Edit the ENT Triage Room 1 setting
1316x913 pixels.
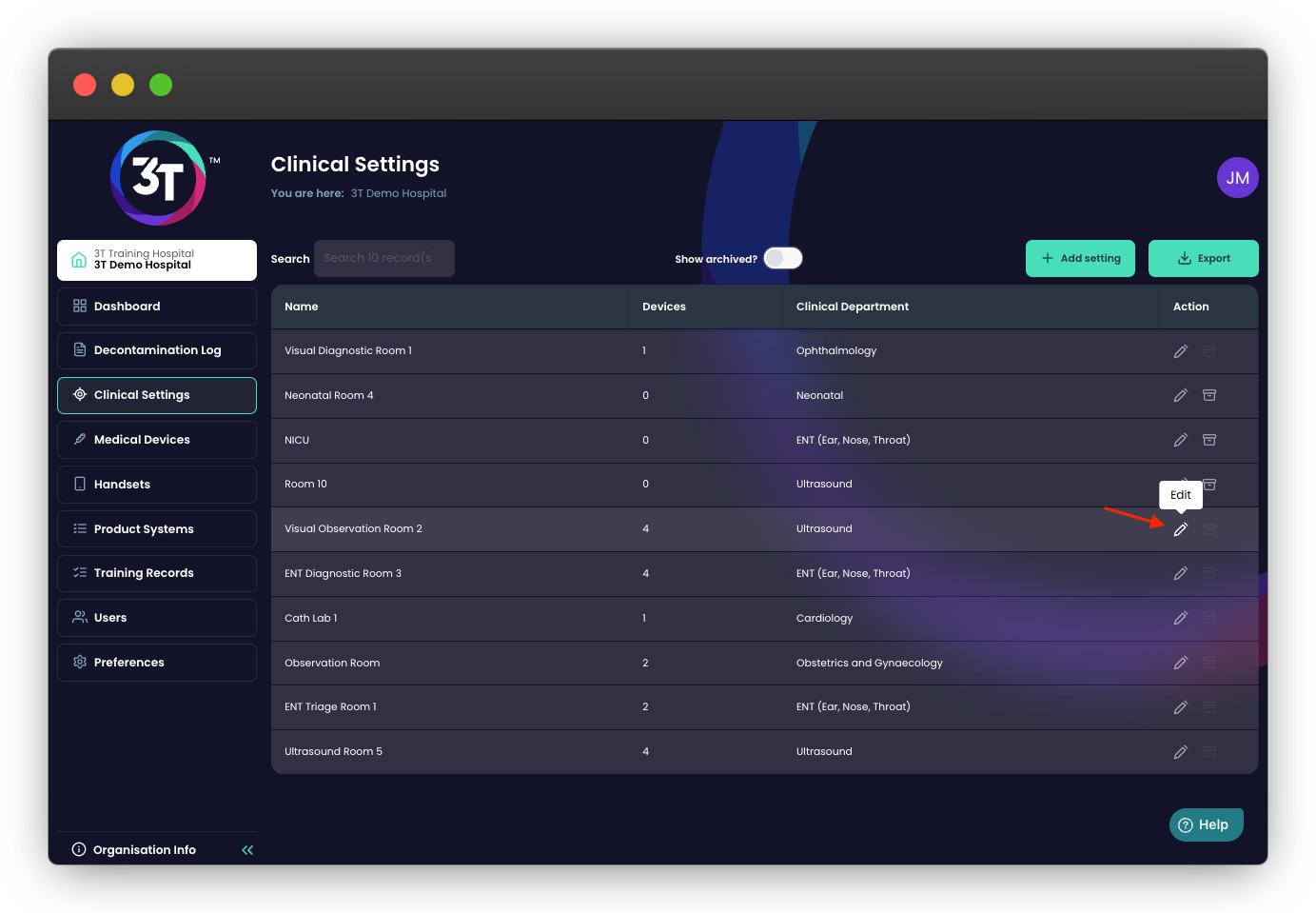(x=1180, y=707)
